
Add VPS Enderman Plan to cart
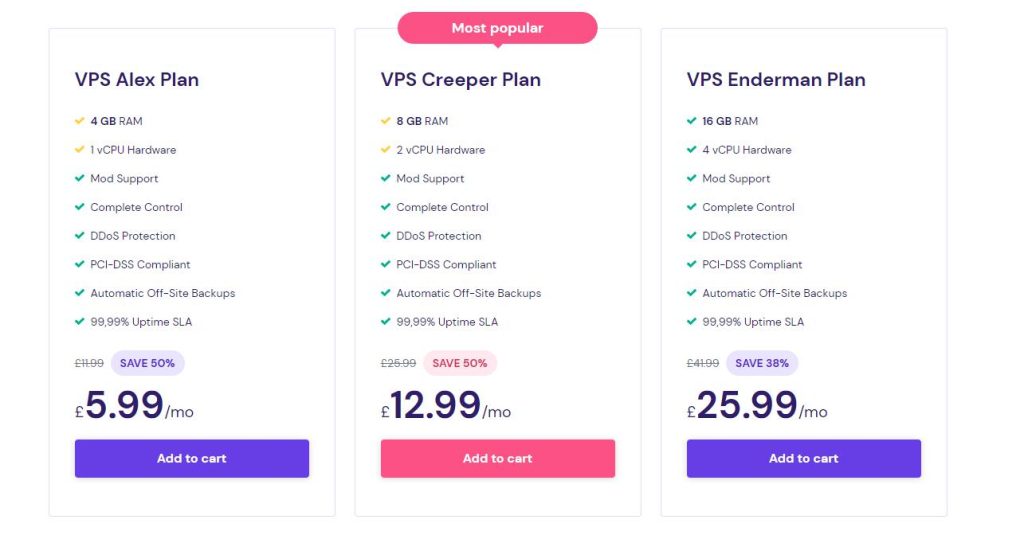[x=803, y=458]
